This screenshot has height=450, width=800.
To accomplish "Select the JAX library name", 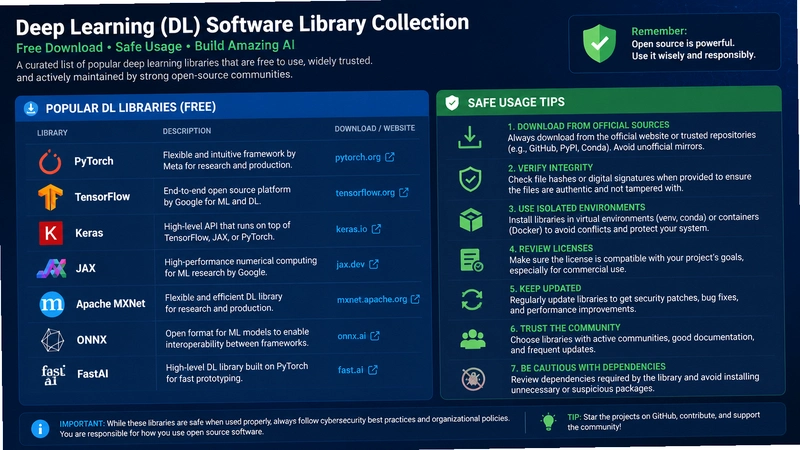I will [x=86, y=268].
